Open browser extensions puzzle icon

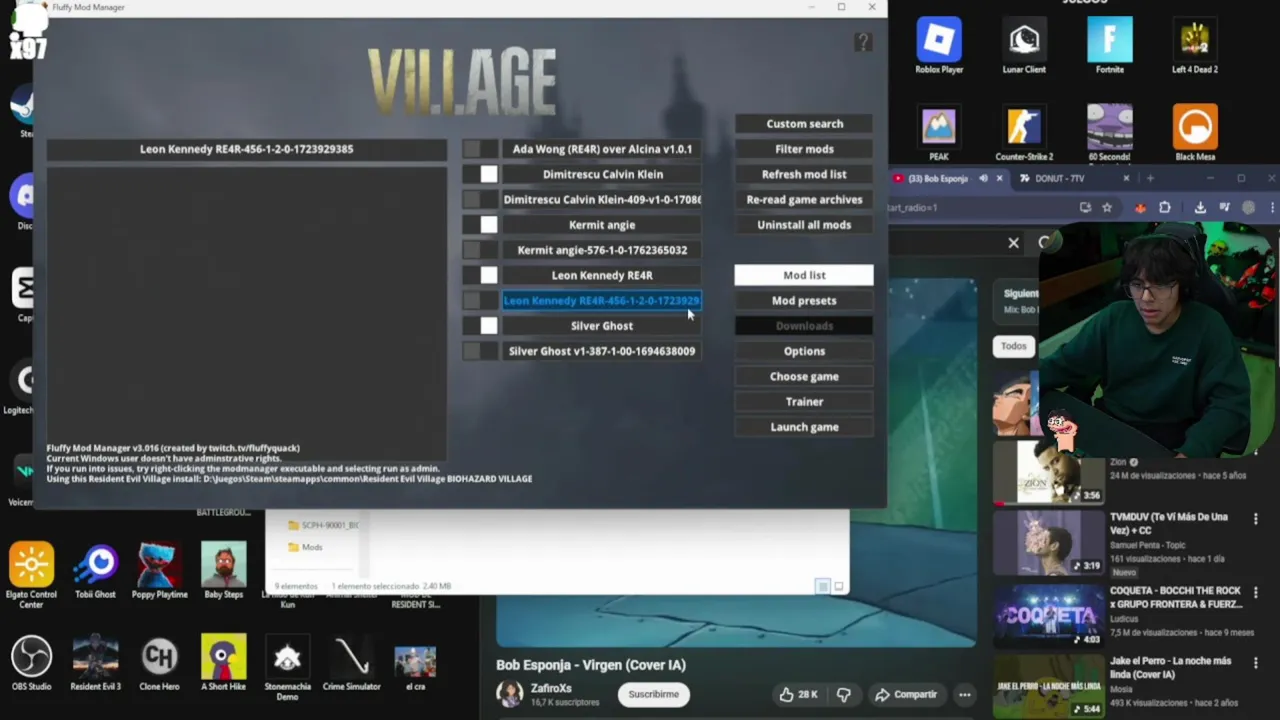click(x=1165, y=207)
